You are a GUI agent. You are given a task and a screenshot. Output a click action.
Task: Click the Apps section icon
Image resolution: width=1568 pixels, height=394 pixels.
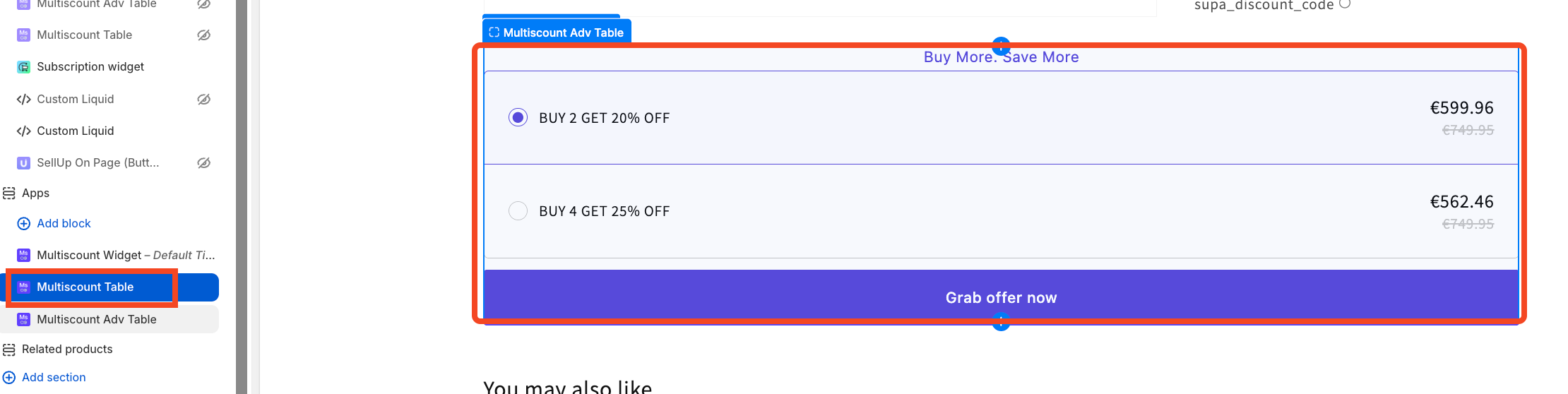9,193
